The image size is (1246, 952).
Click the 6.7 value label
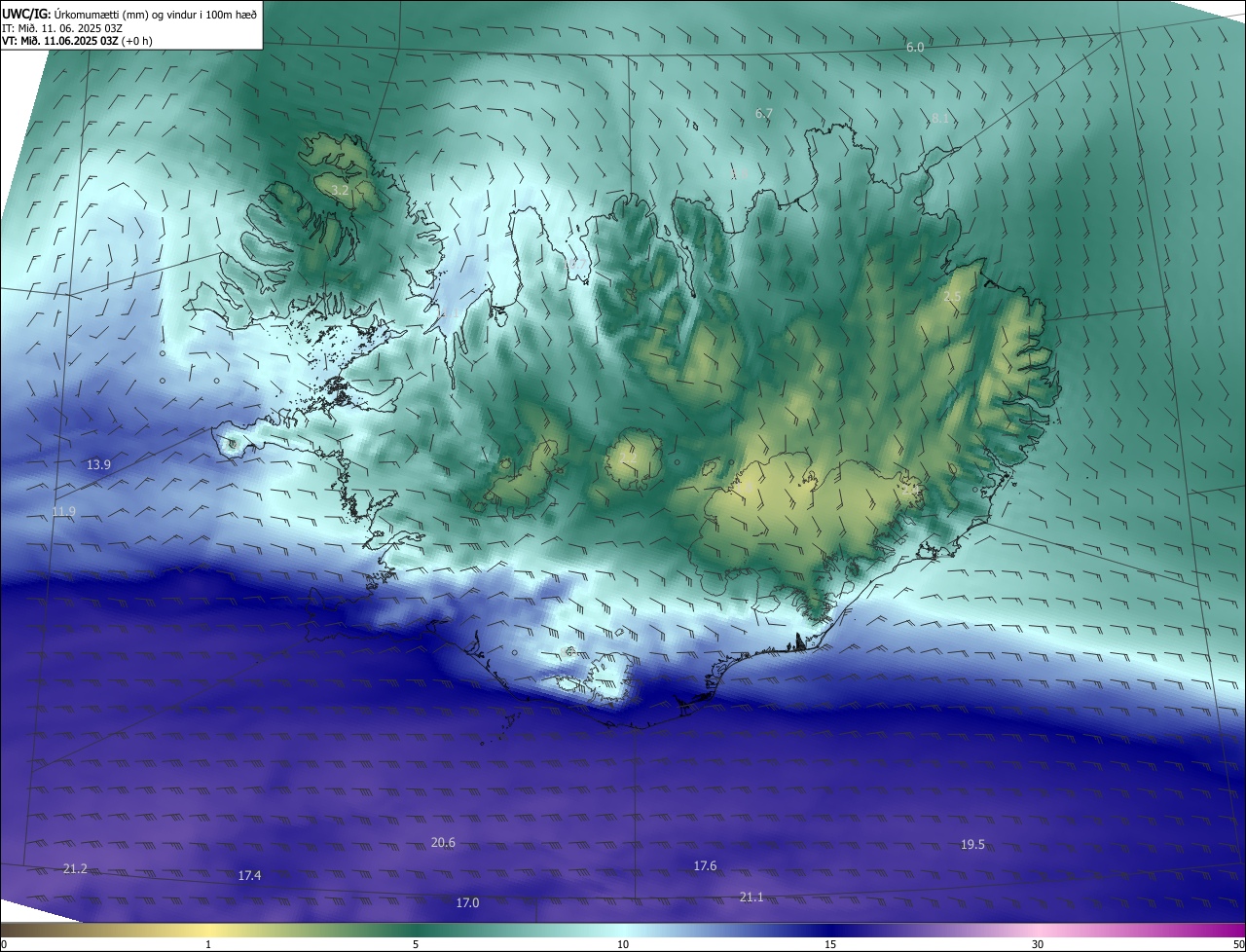[764, 114]
